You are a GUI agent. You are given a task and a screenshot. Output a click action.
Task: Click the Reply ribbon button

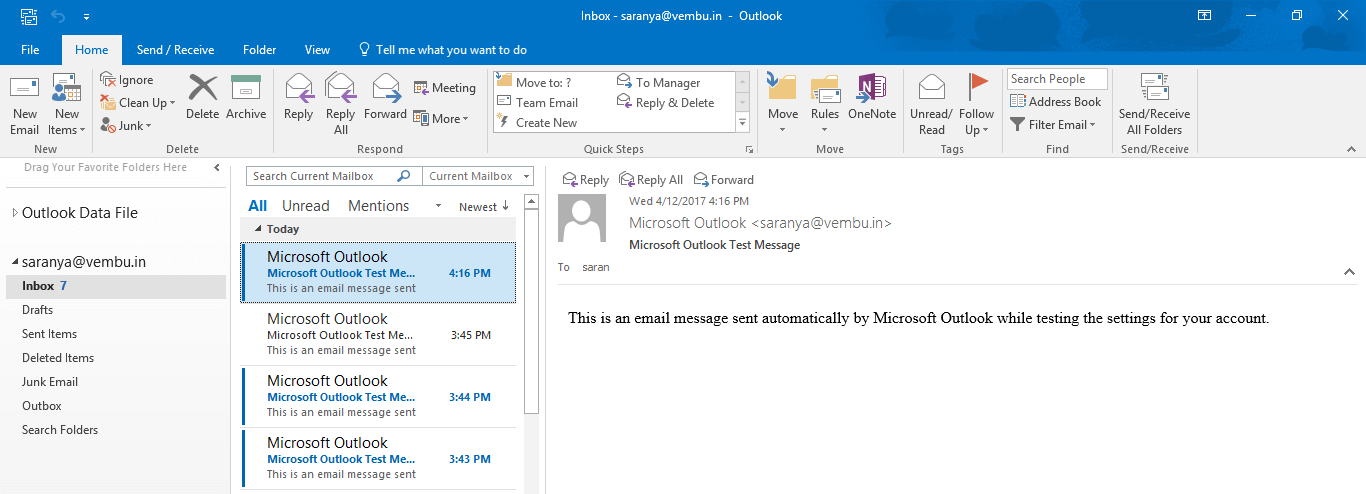tap(298, 98)
